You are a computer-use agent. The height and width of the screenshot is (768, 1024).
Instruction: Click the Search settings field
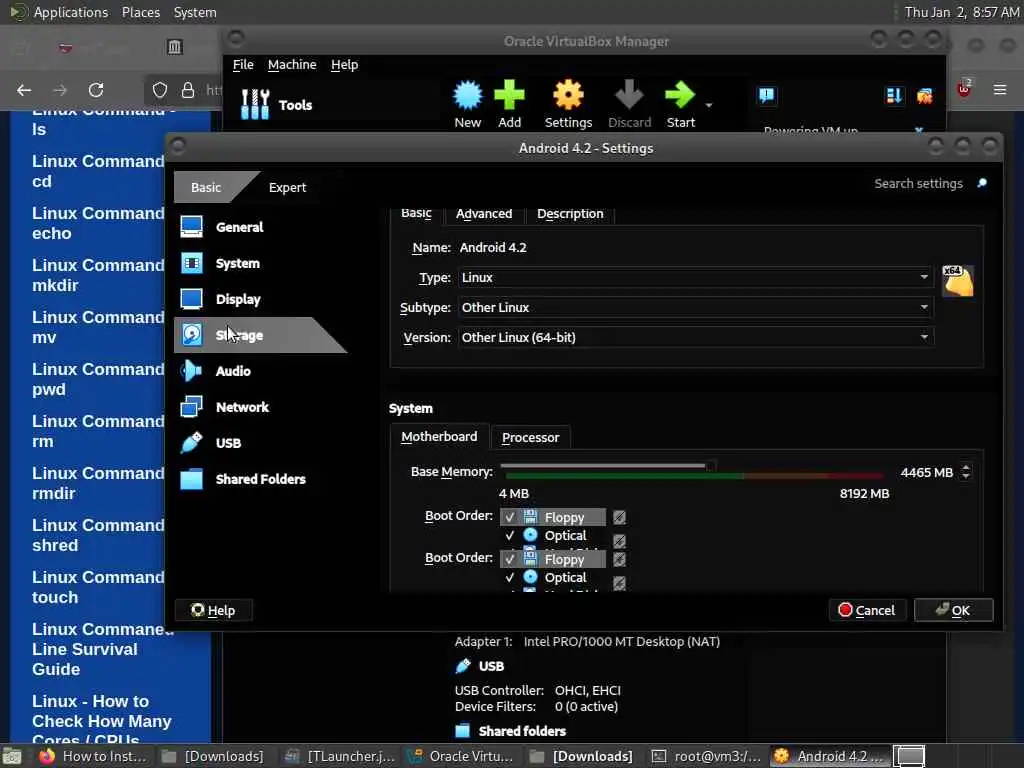coord(918,184)
